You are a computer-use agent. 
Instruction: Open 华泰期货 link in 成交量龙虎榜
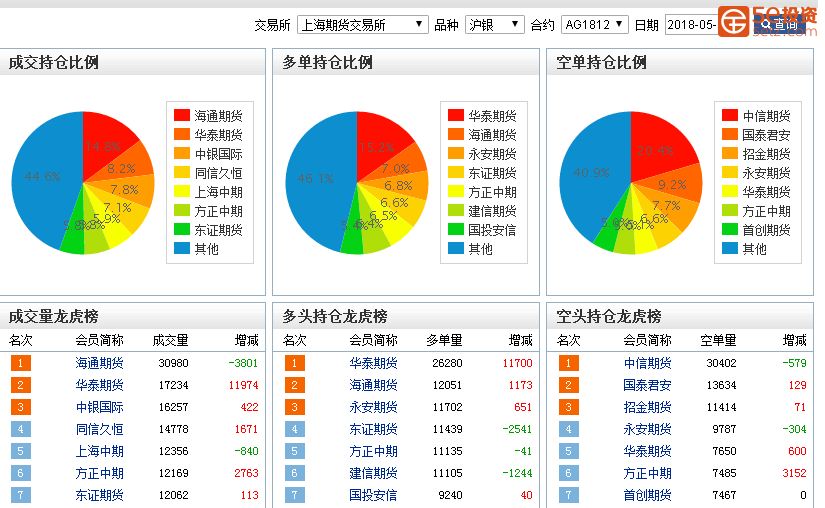(99, 385)
